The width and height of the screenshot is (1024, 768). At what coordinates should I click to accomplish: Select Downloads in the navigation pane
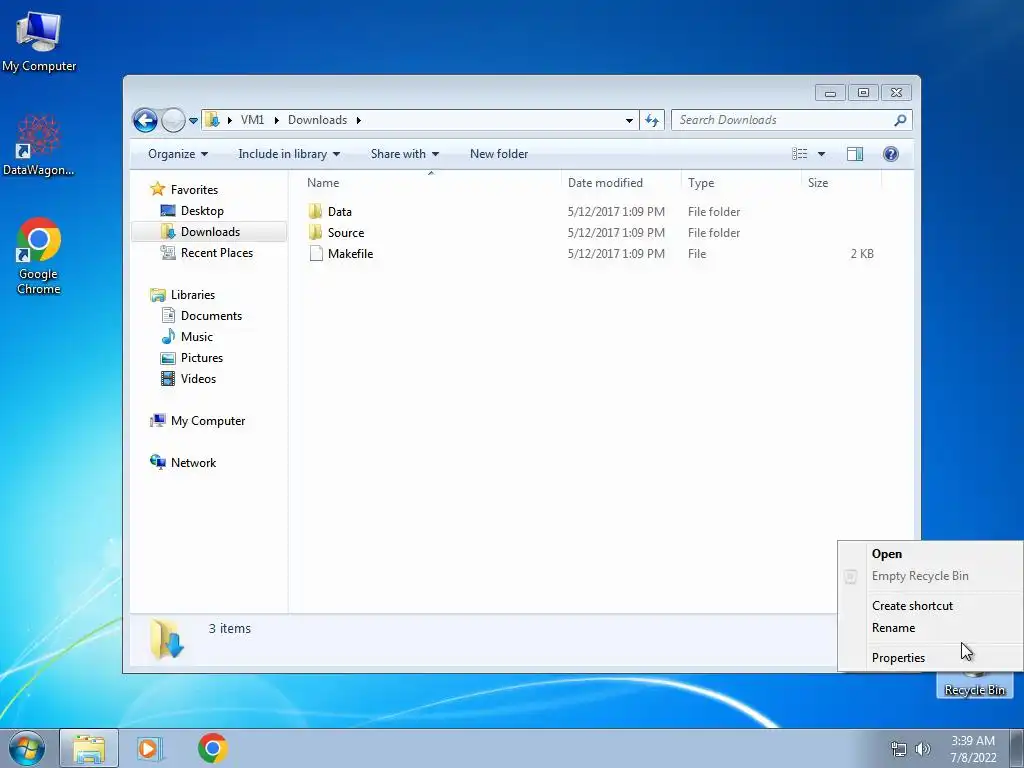(210, 232)
